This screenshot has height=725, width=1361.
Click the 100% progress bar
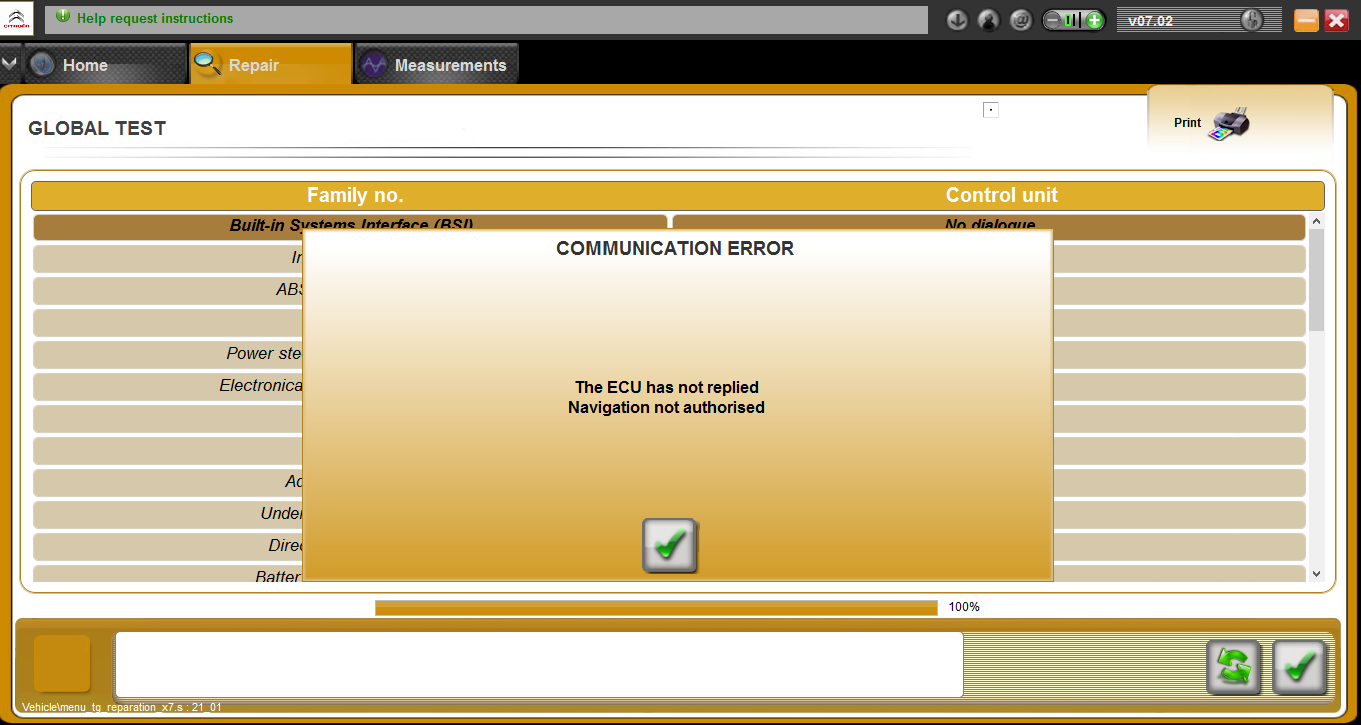click(656, 608)
